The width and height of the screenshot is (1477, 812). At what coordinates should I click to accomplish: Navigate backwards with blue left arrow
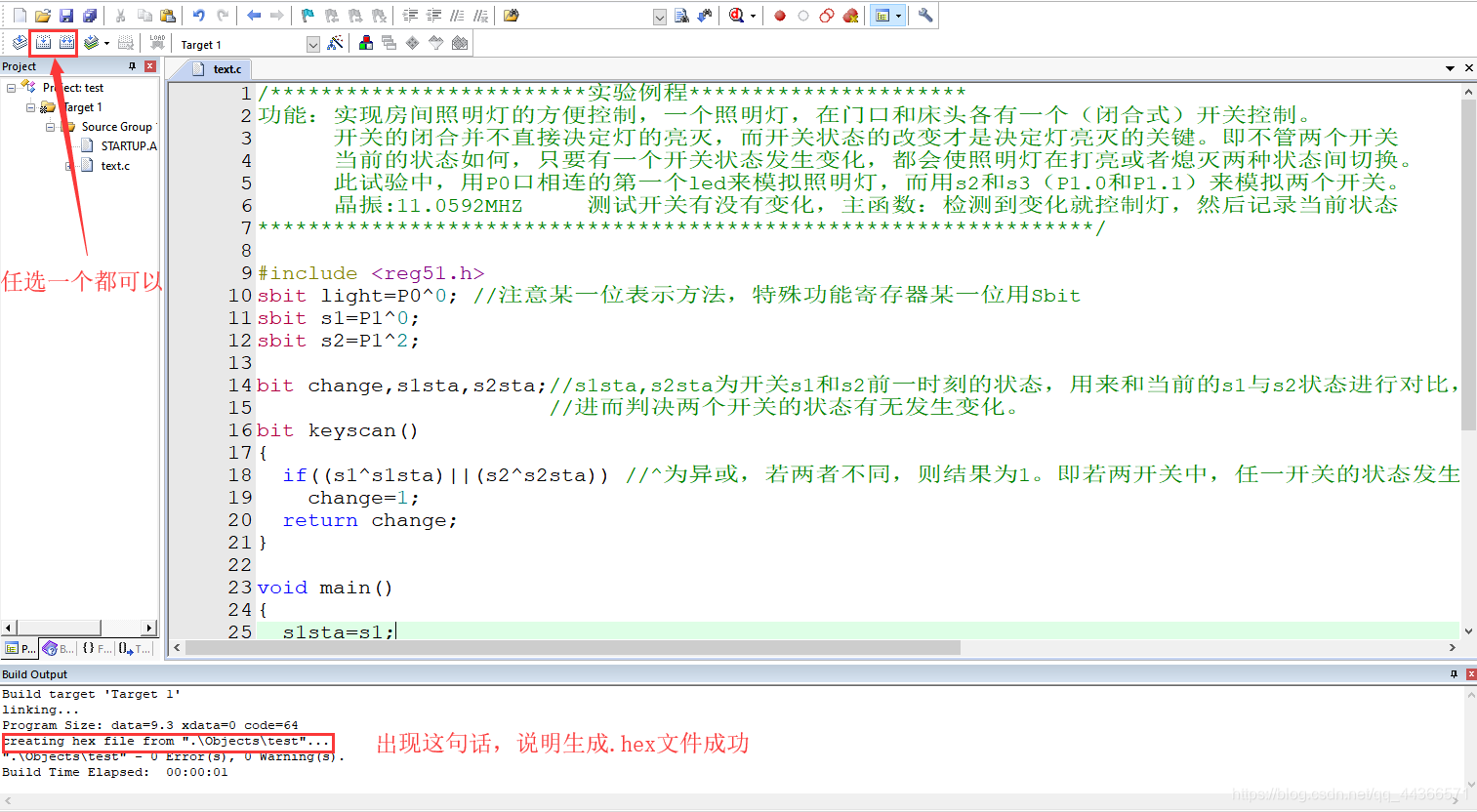(254, 16)
